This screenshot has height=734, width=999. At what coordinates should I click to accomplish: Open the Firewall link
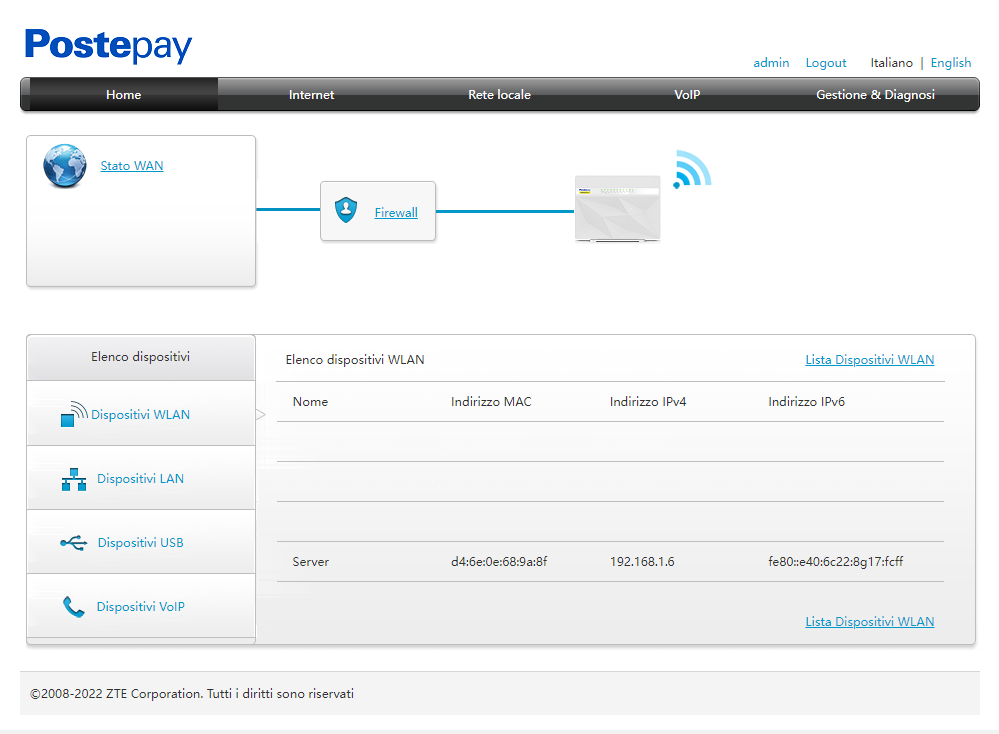(x=396, y=212)
